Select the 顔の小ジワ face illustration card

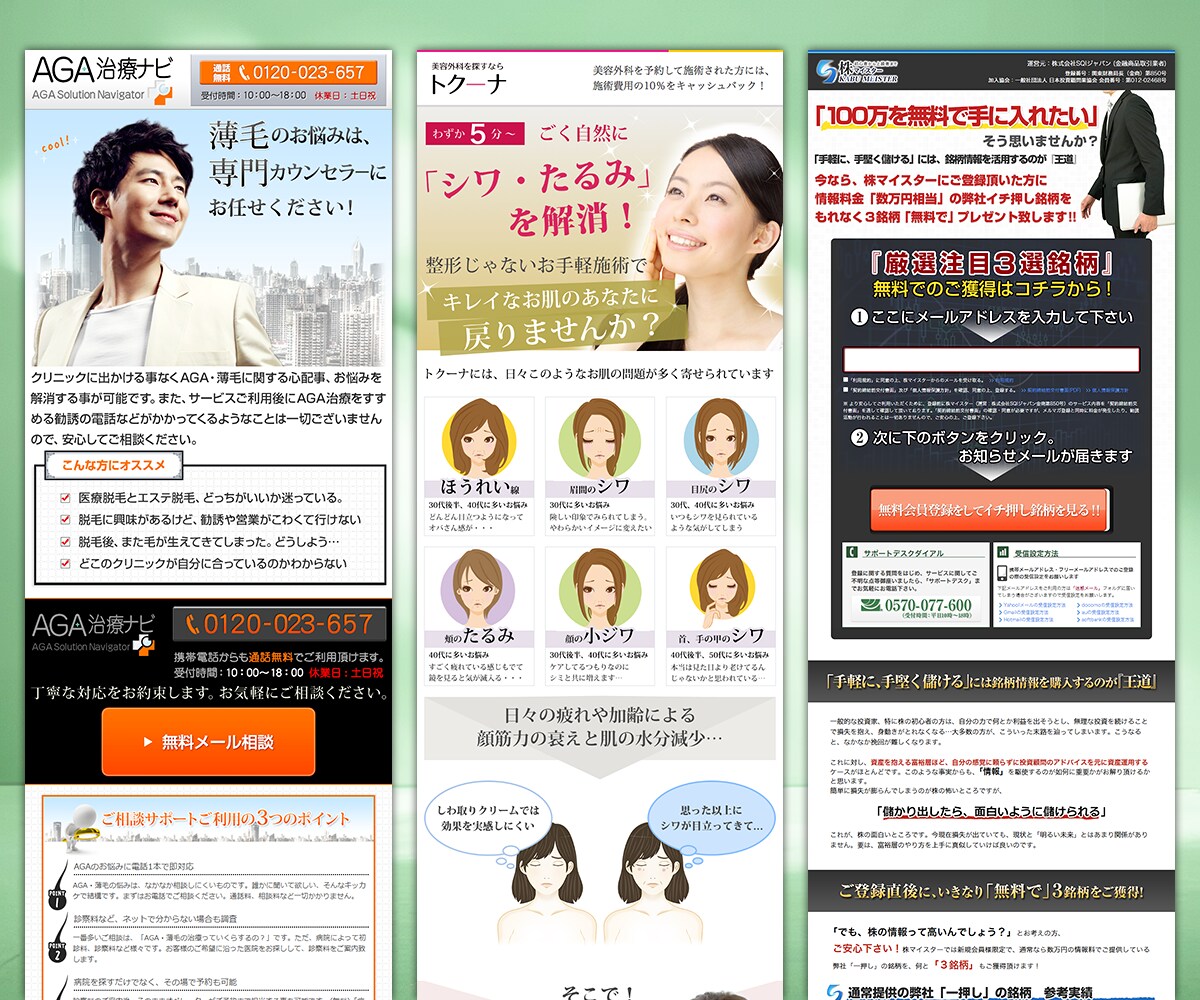(x=600, y=615)
